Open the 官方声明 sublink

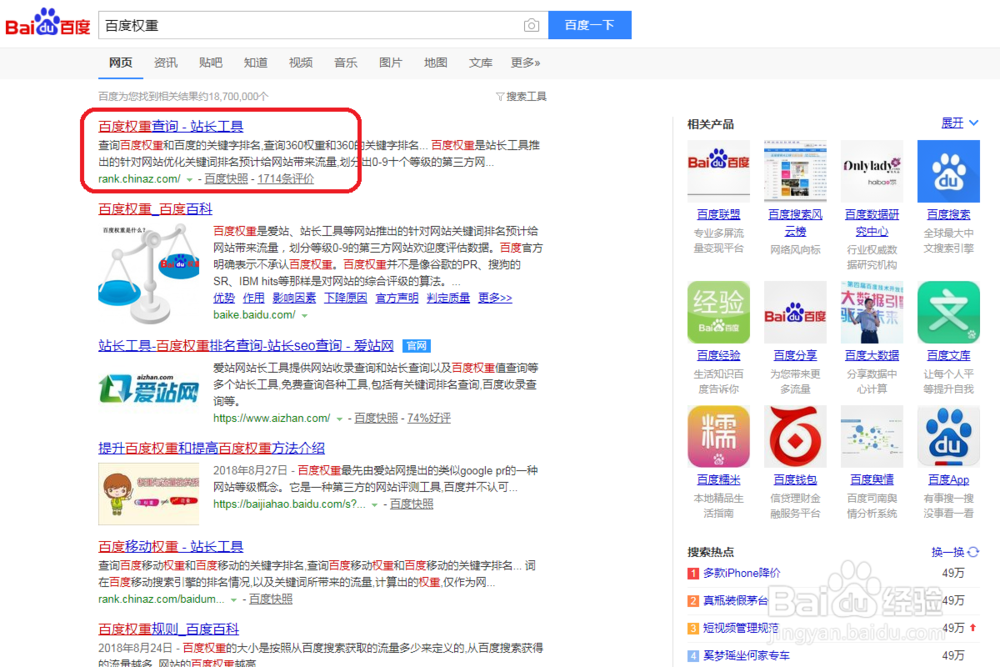click(397, 298)
